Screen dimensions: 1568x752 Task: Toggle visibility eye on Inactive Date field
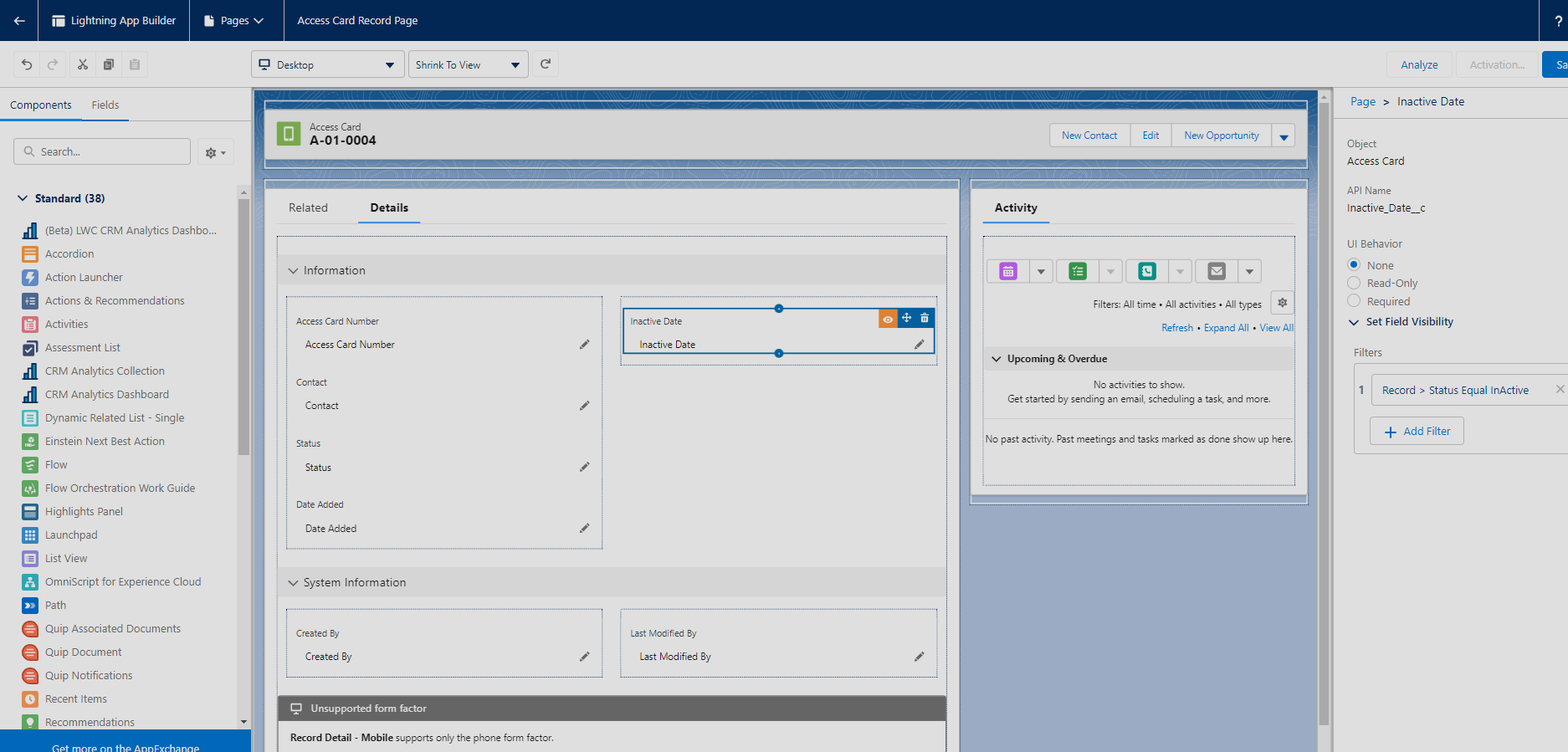tap(888, 319)
